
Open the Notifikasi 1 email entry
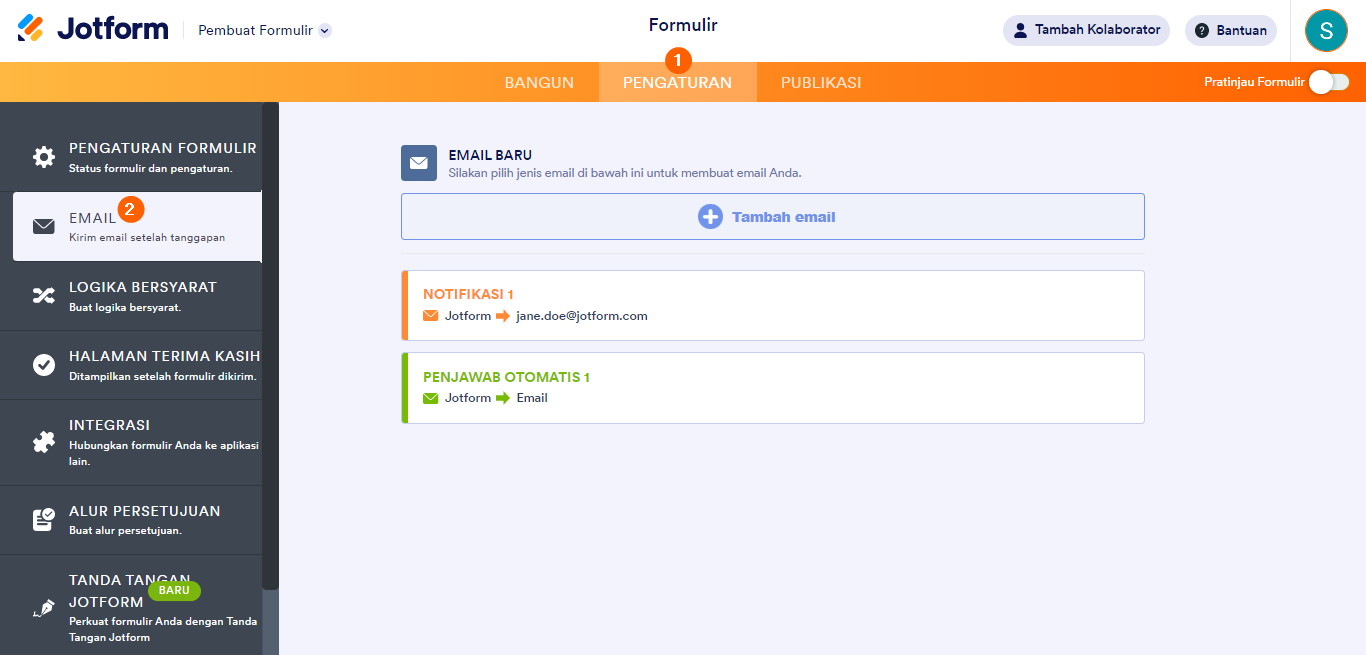(x=772, y=305)
